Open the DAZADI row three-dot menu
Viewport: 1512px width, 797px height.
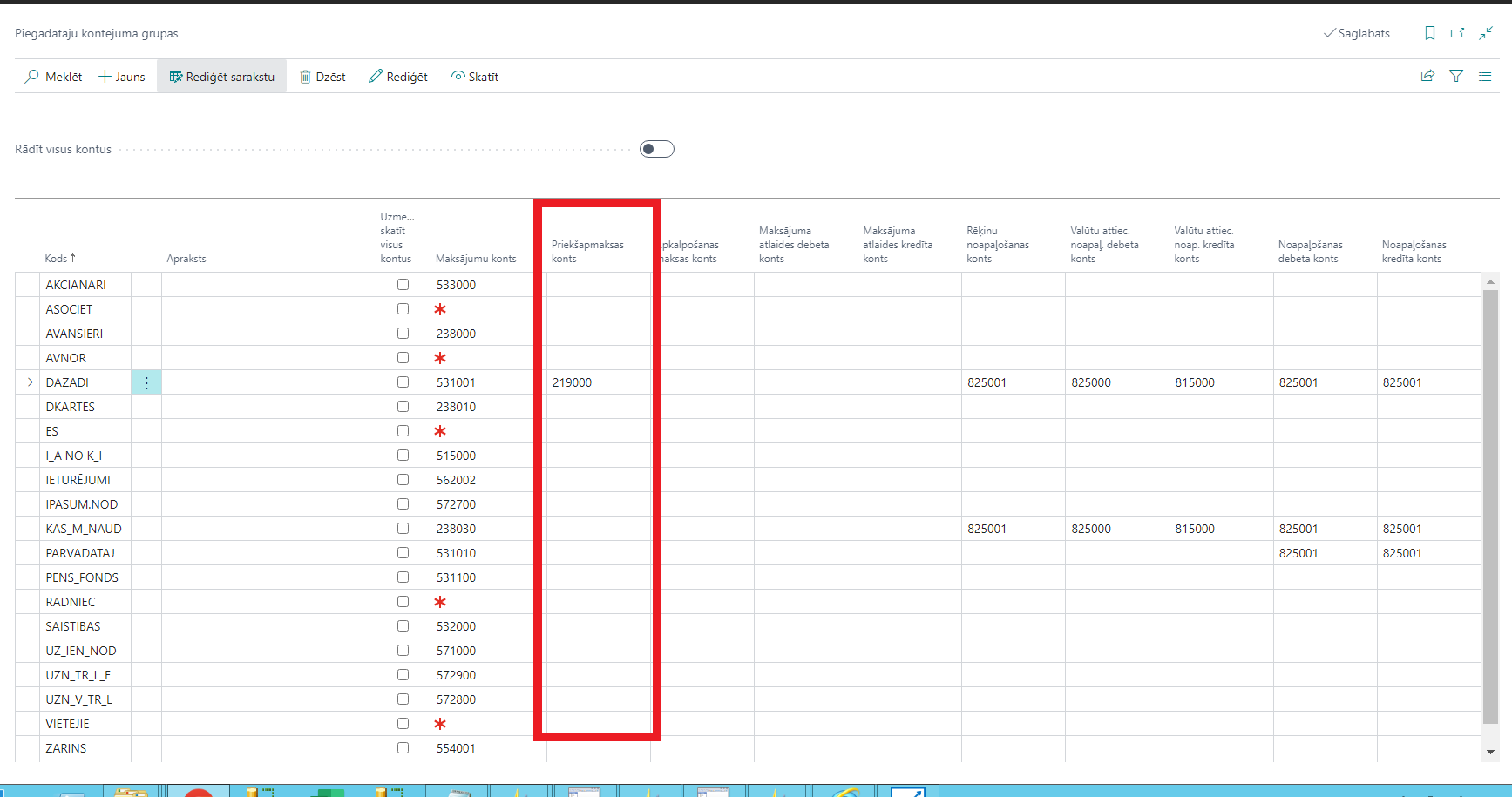[x=146, y=382]
